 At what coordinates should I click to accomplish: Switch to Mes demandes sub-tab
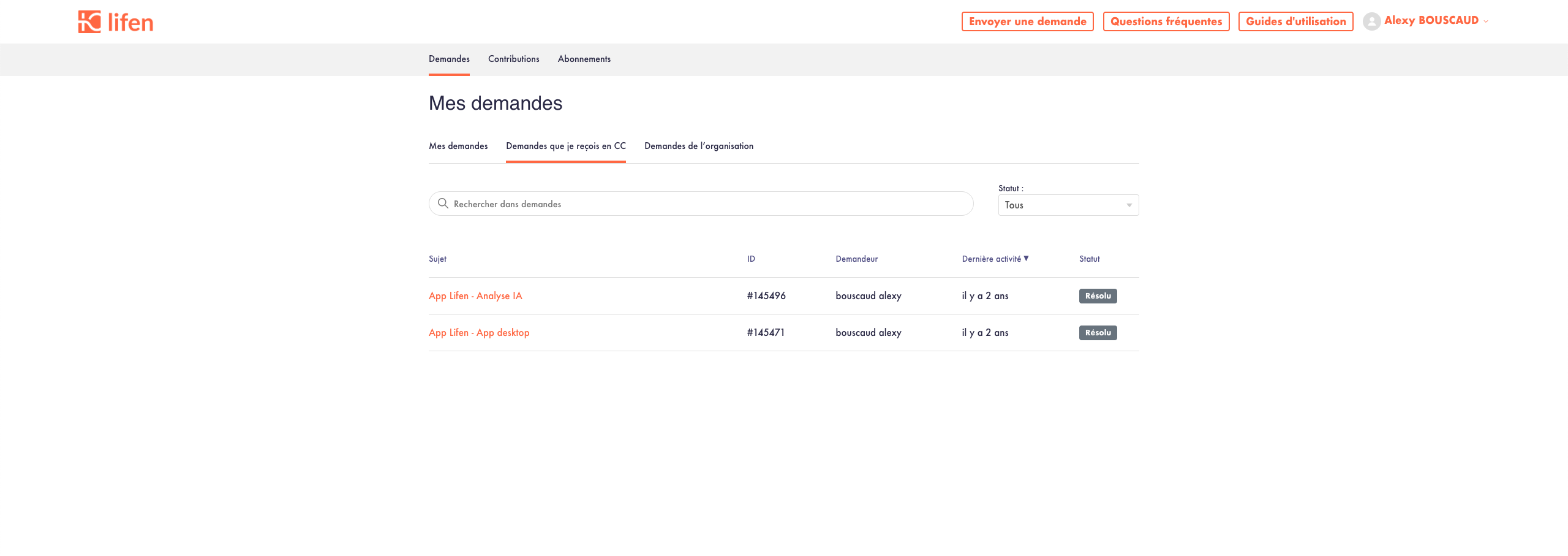(x=458, y=146)
